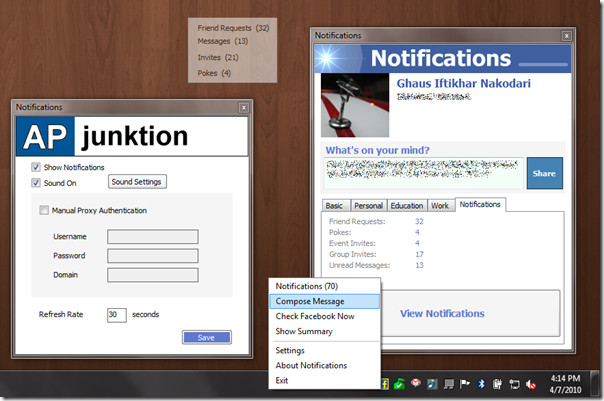Click the proxy Username input field
Image resolution: width=604 pixels, height=401 pixels.
(153, 237)
